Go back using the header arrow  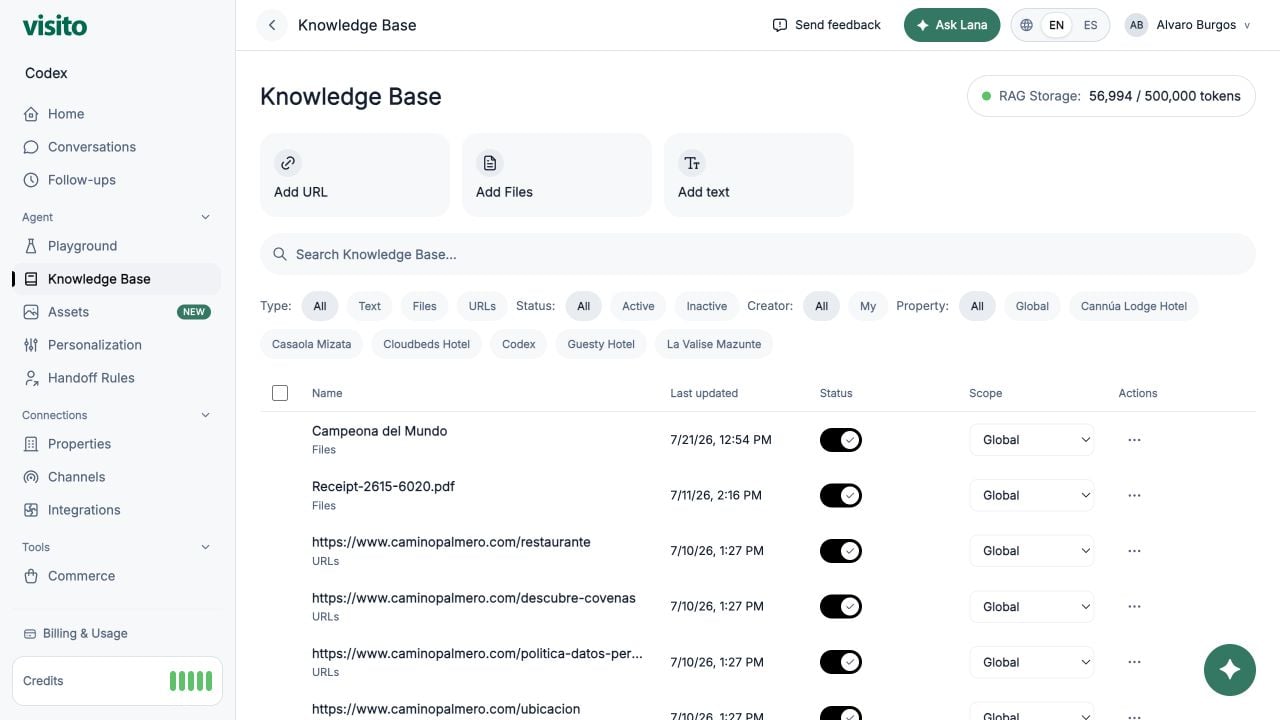coord(272,25)
